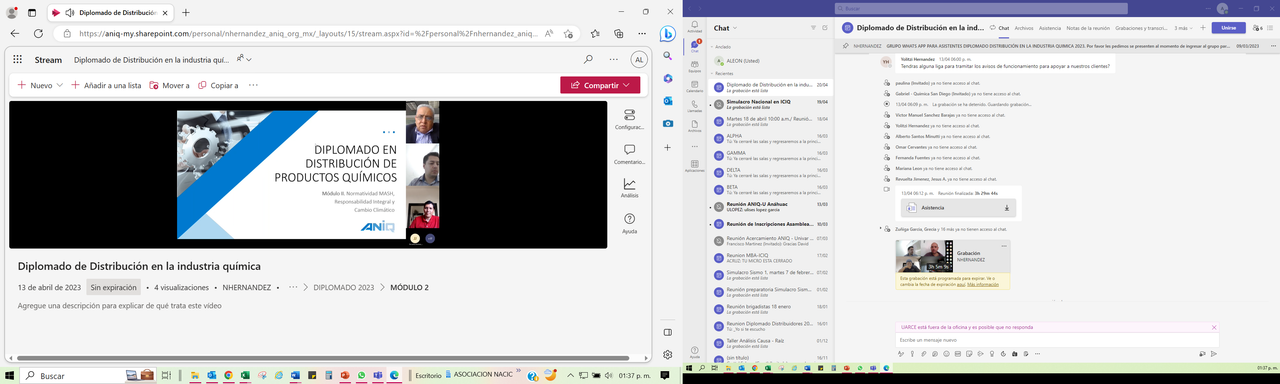This screenshot has height=384, width=1280.
Task: Open Outlook icon in Edge sidebar
Action: 668,101
